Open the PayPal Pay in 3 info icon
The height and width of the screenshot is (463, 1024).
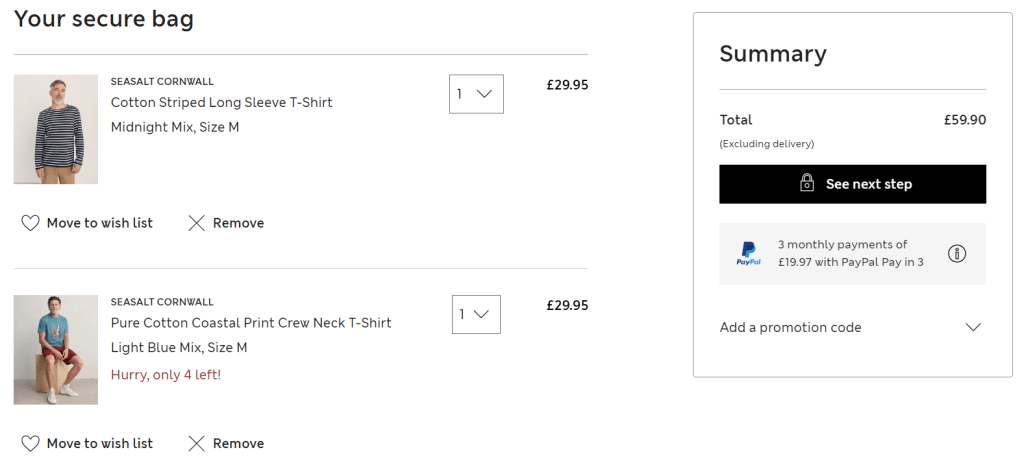[x=957, y=253]
